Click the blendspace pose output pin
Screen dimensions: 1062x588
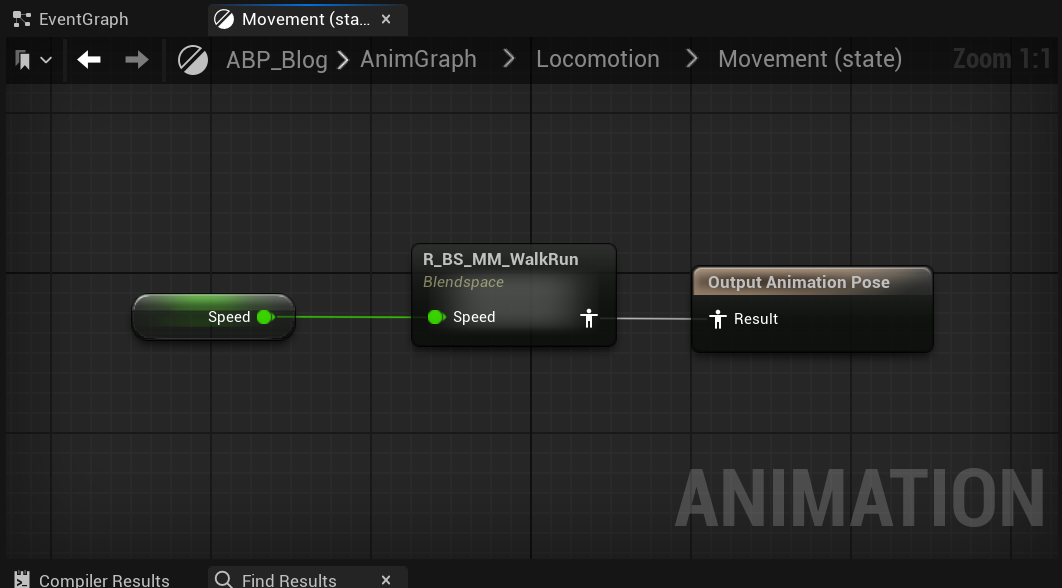pos(589,318)
